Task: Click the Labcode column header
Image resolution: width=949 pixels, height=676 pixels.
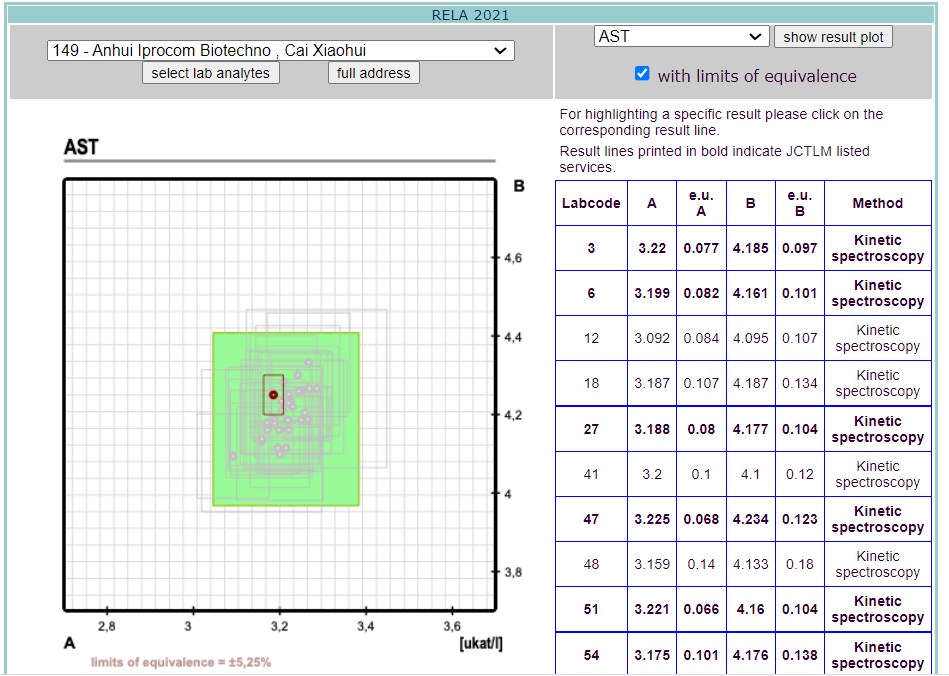Action: coord(591,203)
